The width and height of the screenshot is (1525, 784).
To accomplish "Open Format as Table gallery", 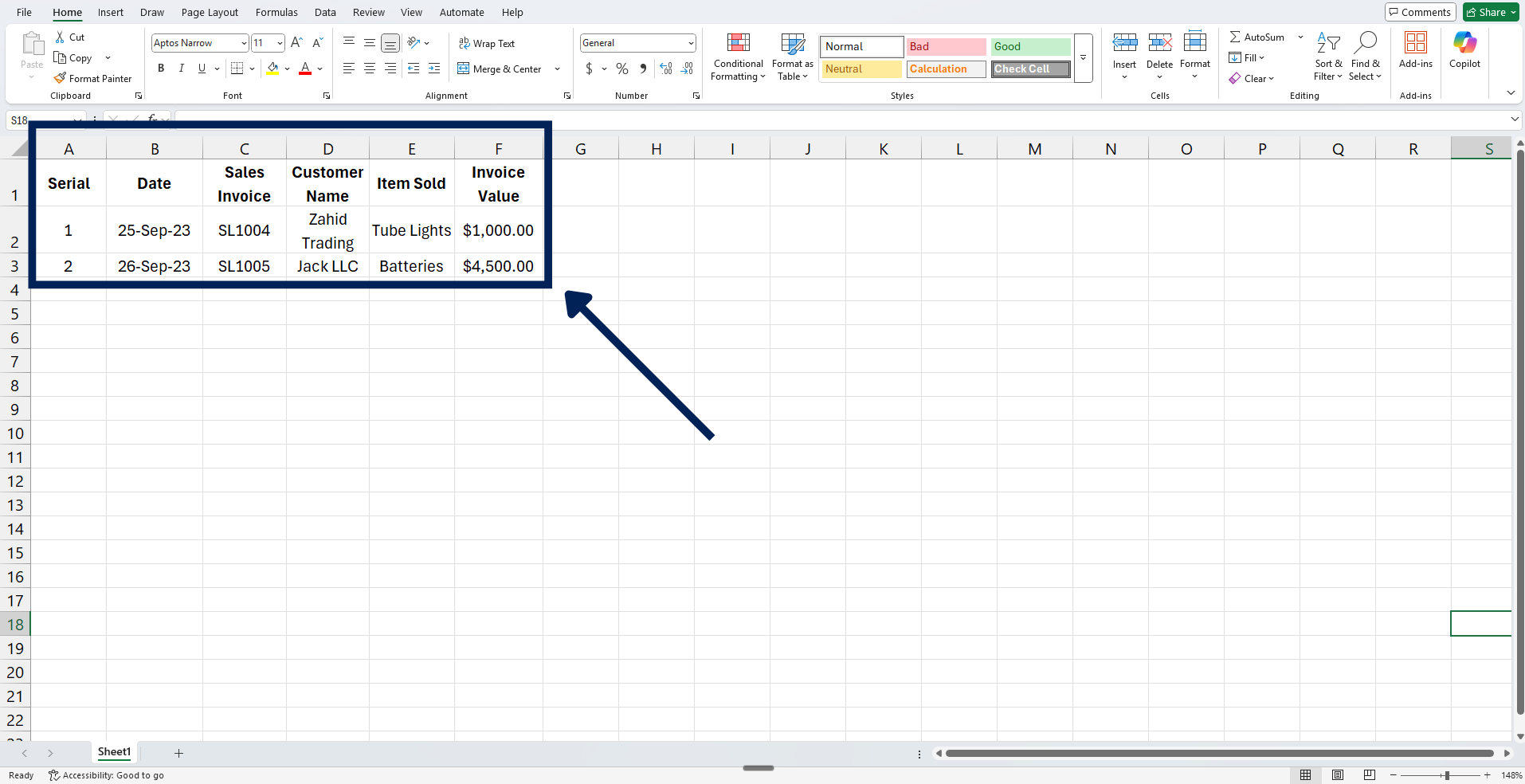I will click(x=793, y=57).
